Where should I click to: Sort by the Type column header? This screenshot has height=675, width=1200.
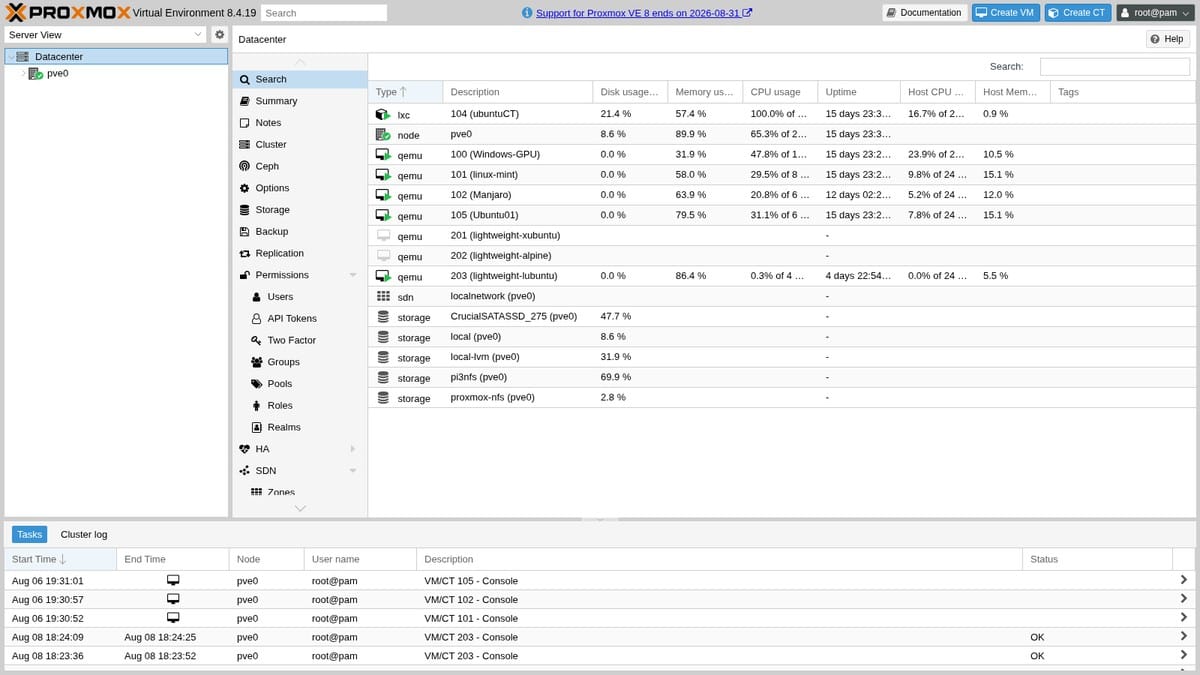click(x=405, y=92)
